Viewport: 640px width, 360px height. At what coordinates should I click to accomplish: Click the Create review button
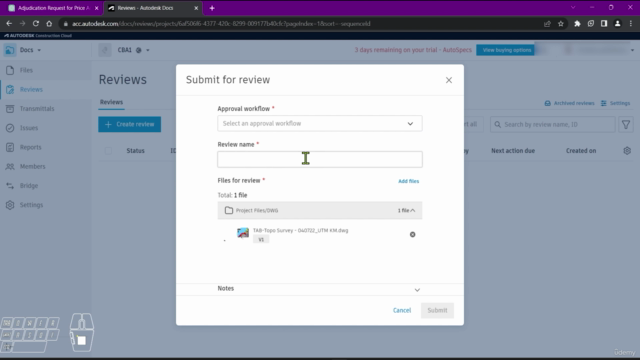pyautogui.click(x=129, y=124)
